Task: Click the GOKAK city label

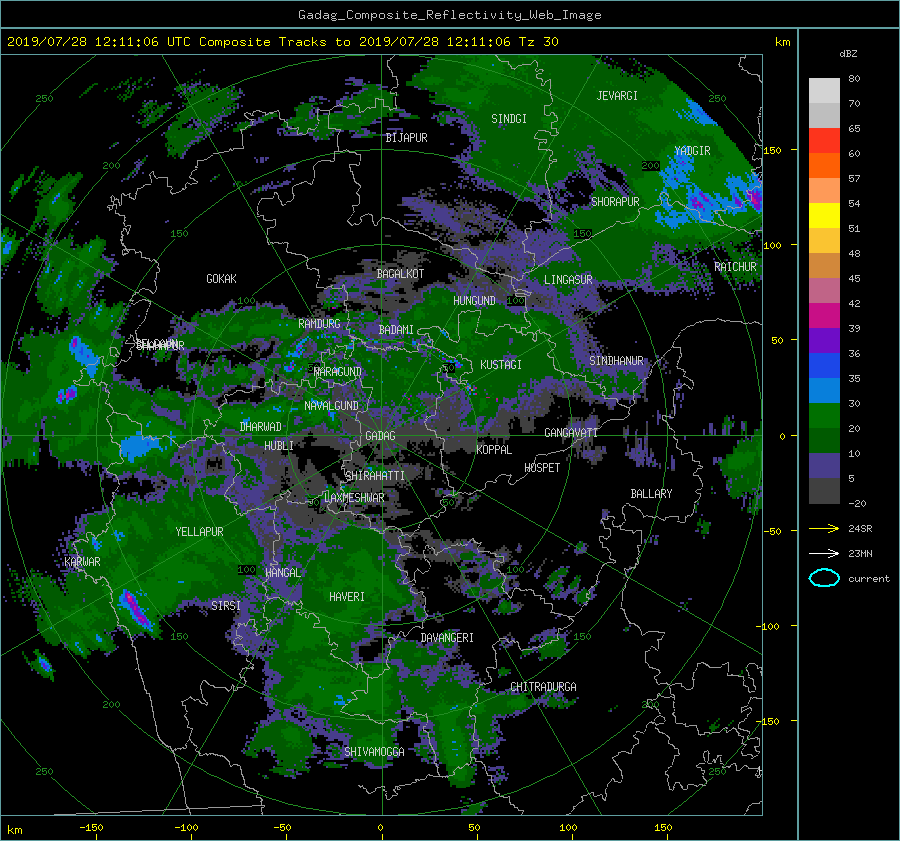Action: pyautogui.click(x=221, y=279)
